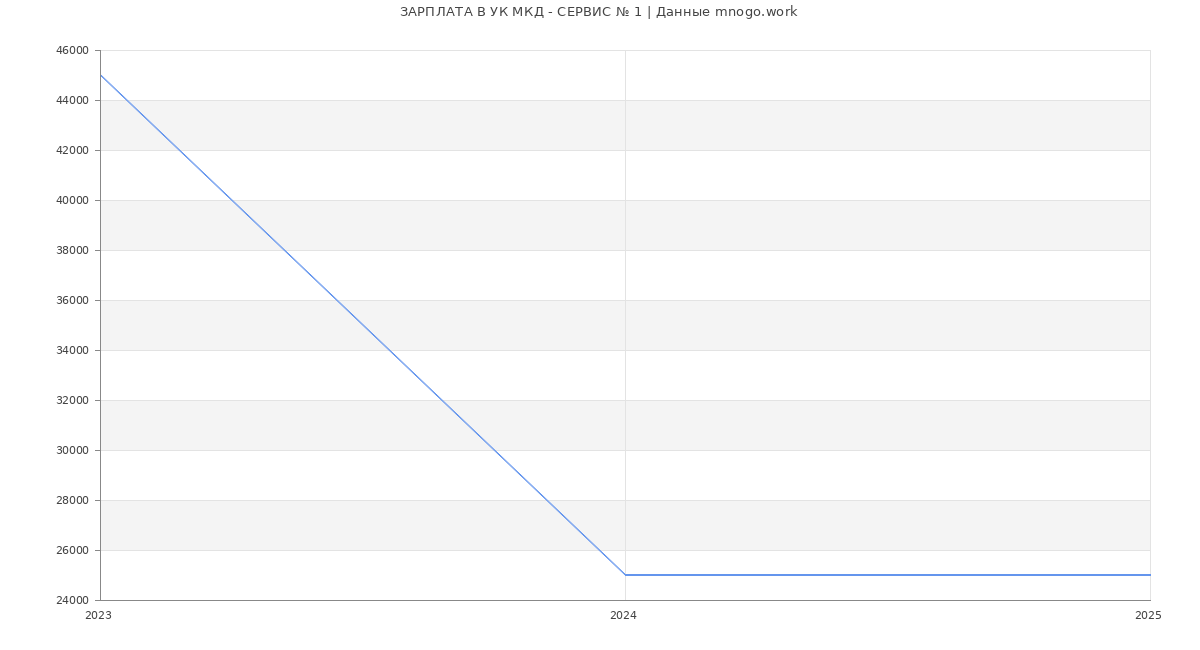
Task: Click the 2023 x-axis label
Action: pyautogui.click(x=98, y=616)
